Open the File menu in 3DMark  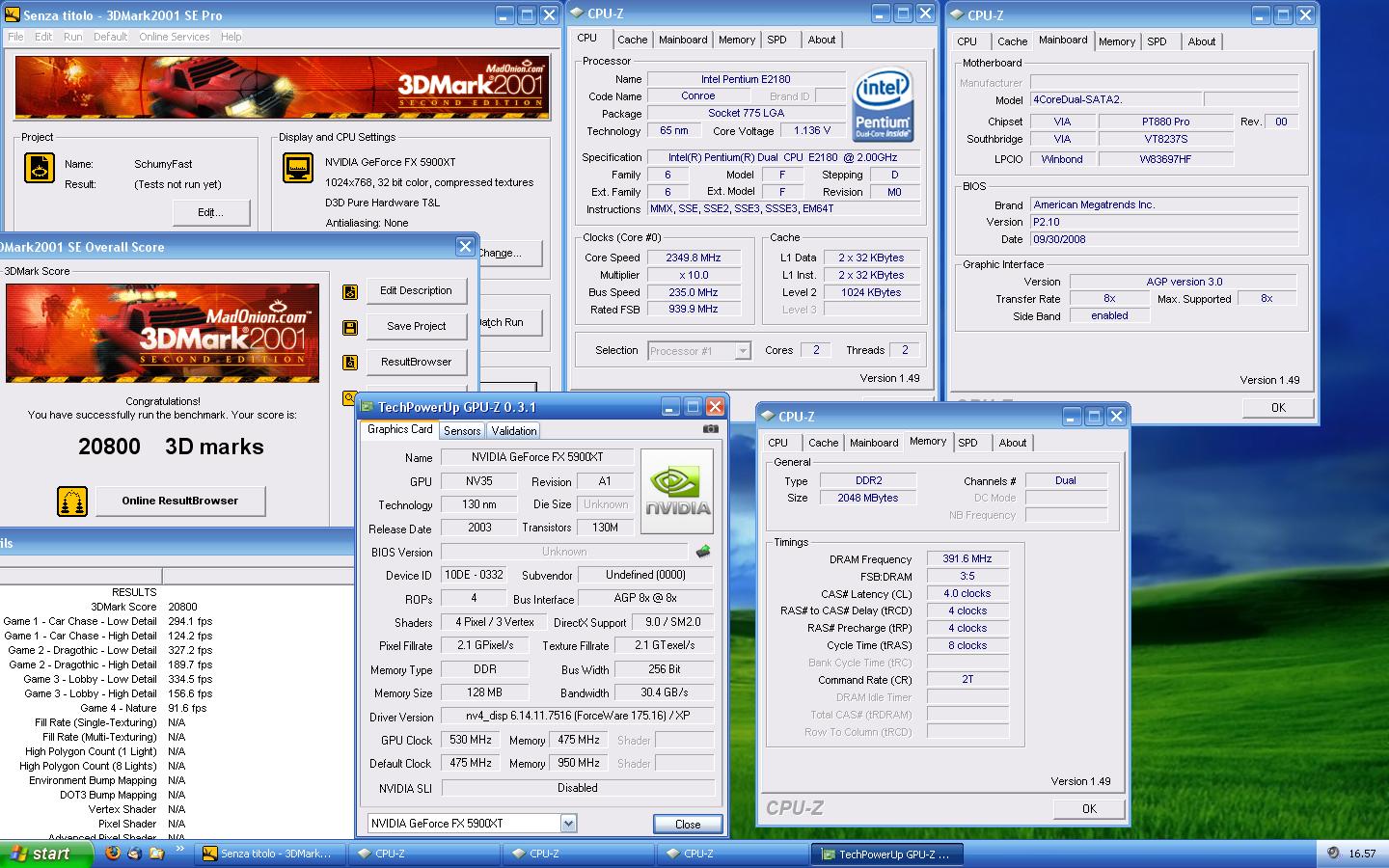click(15, 37)
